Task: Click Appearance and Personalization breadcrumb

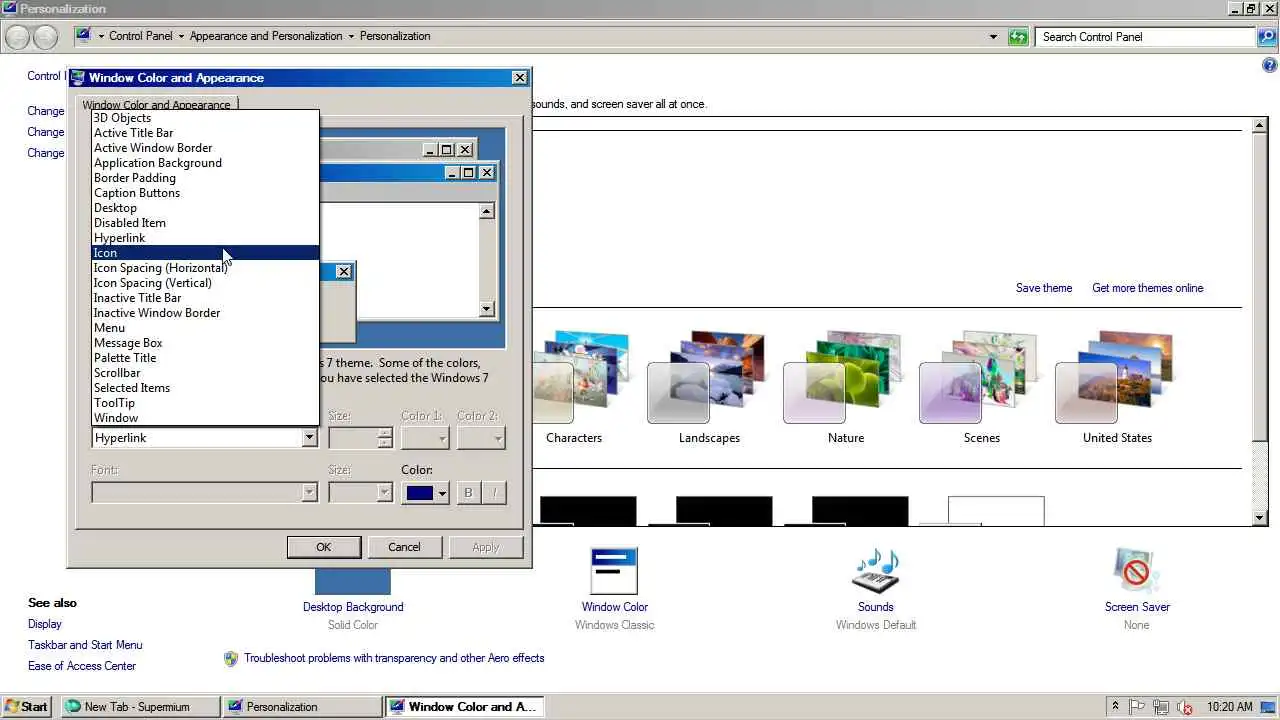Action: point(266,36)
